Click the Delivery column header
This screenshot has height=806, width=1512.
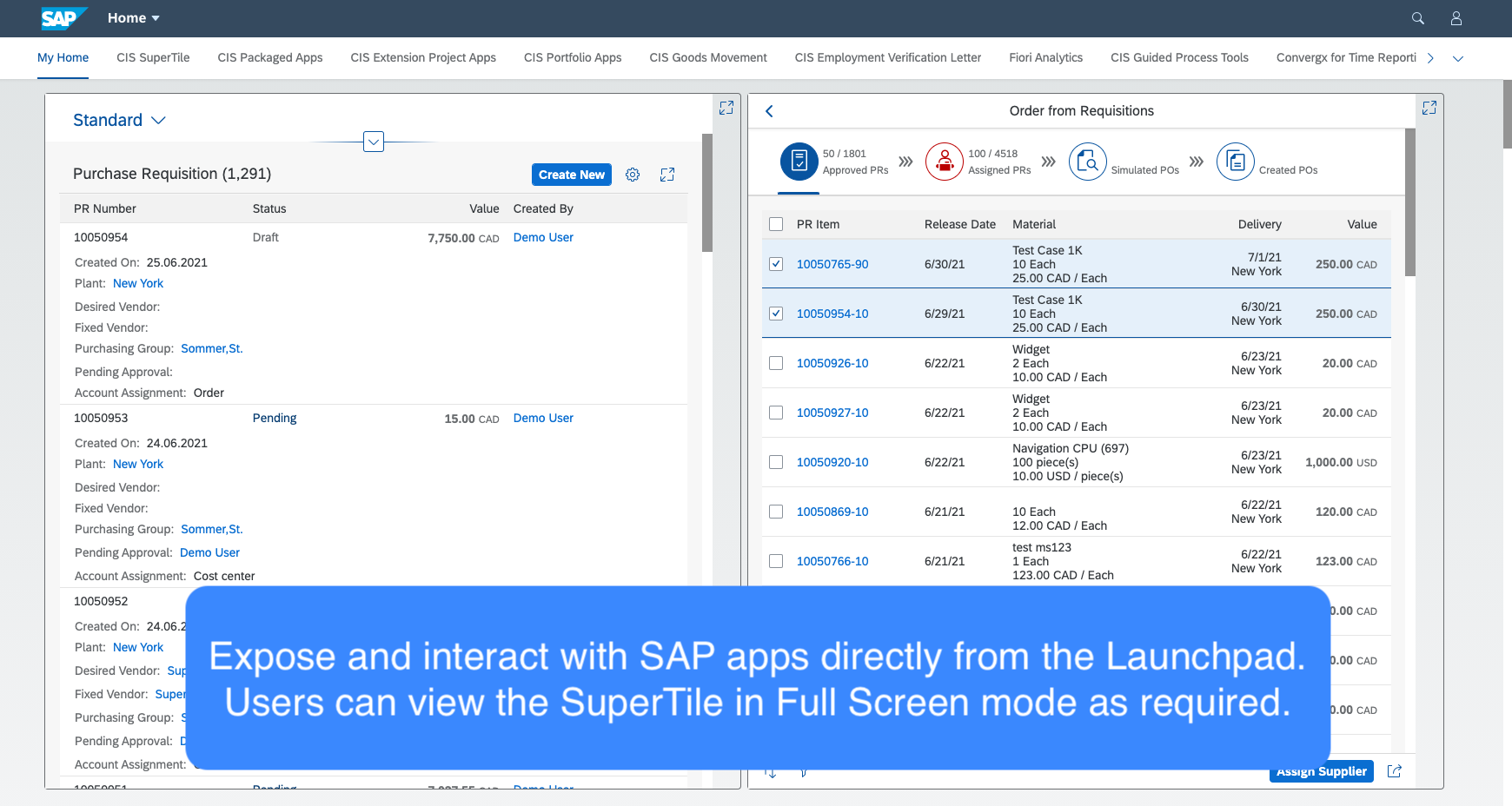(1260, 224)
